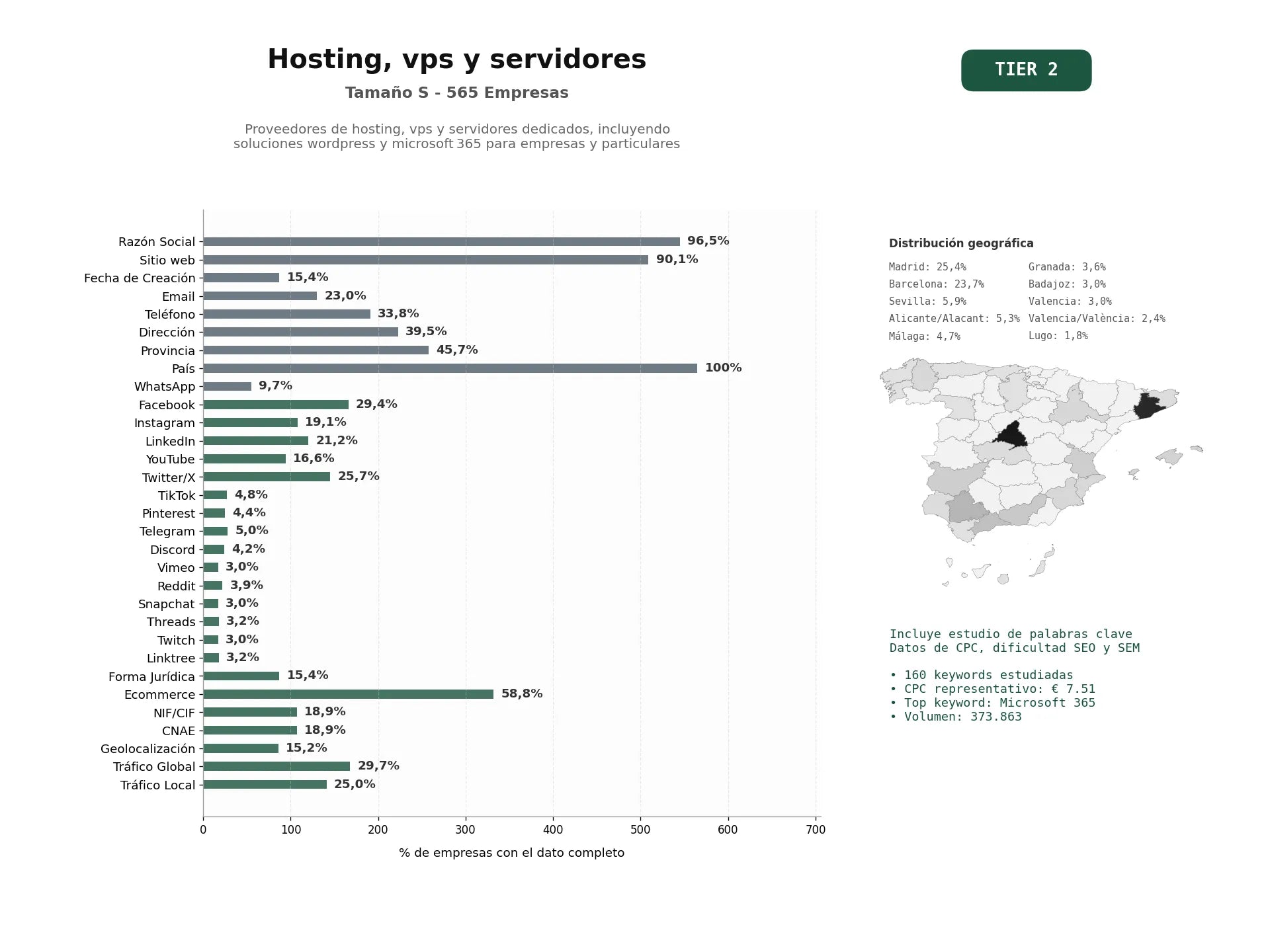Click the 'Forma Jurídica' row label
Viewport: 1270px width, 952px height.
(x=152, y=676)
